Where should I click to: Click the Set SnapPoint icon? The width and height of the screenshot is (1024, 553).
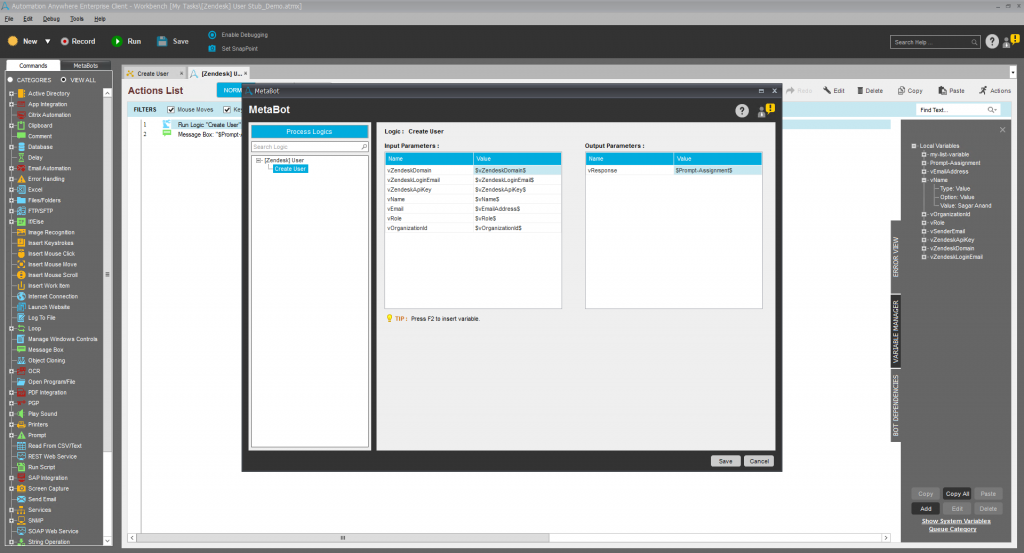(x=212, y=48)
